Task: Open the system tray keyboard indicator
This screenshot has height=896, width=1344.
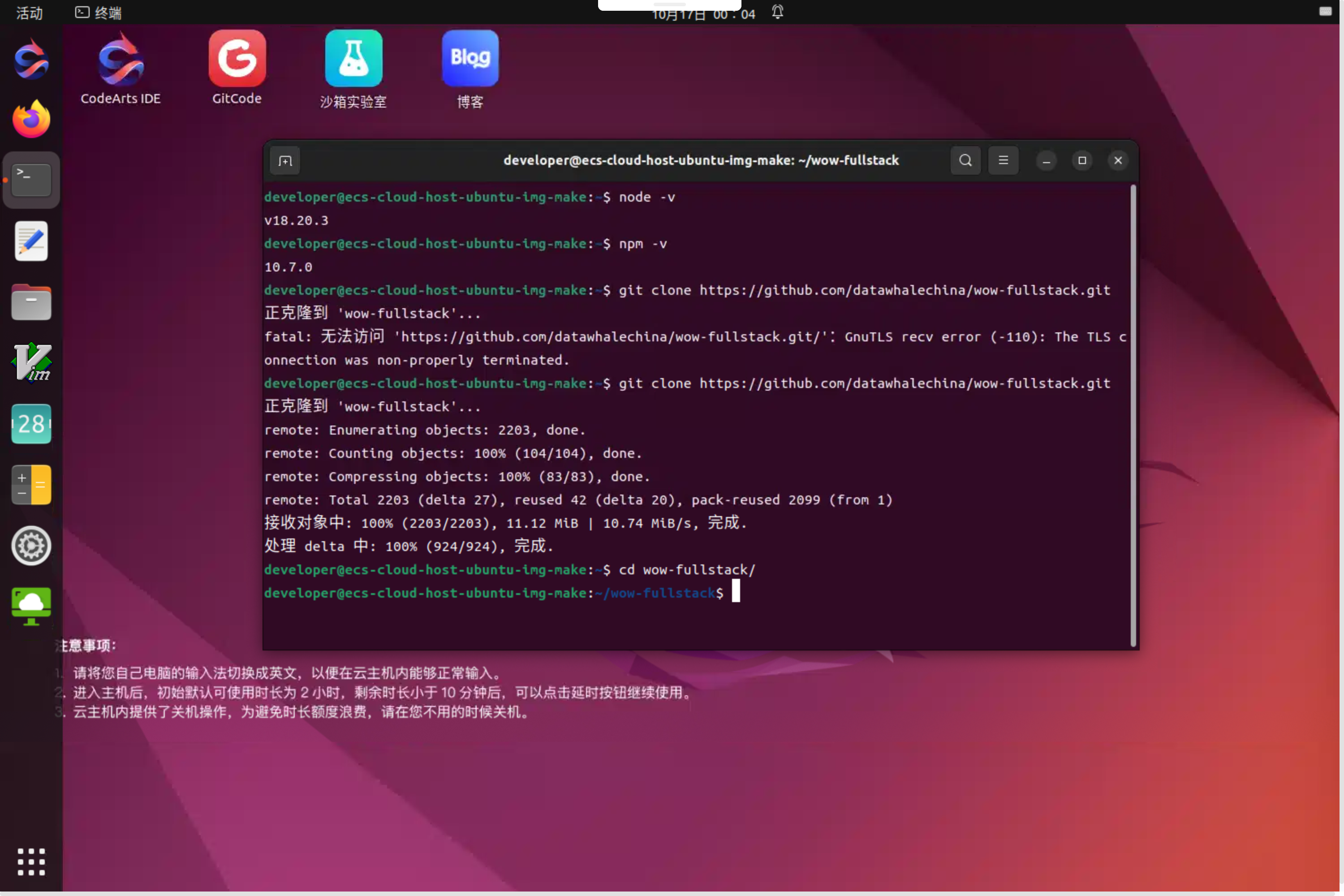Action: (x=1325, y=12)
